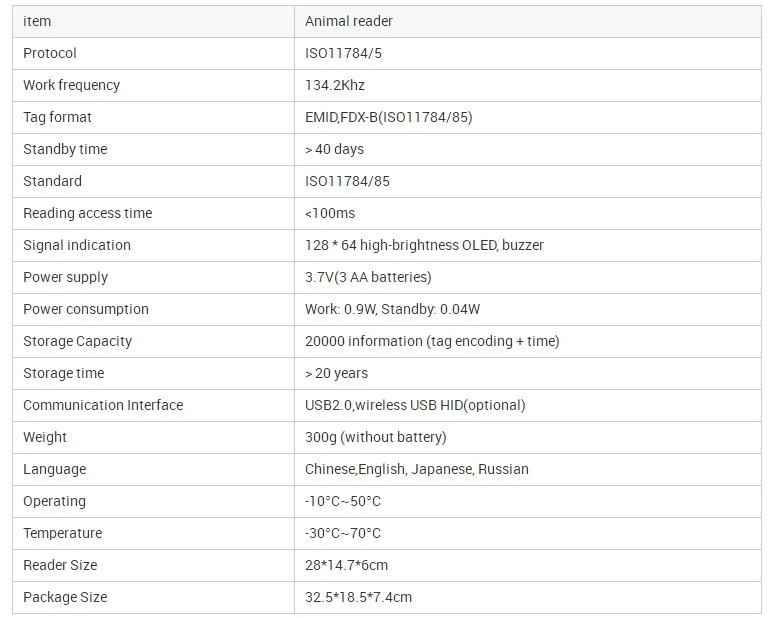Click the 'Tag format' row label
The image size is (768, 618).
pyautogui.click(x=57, y=117)
